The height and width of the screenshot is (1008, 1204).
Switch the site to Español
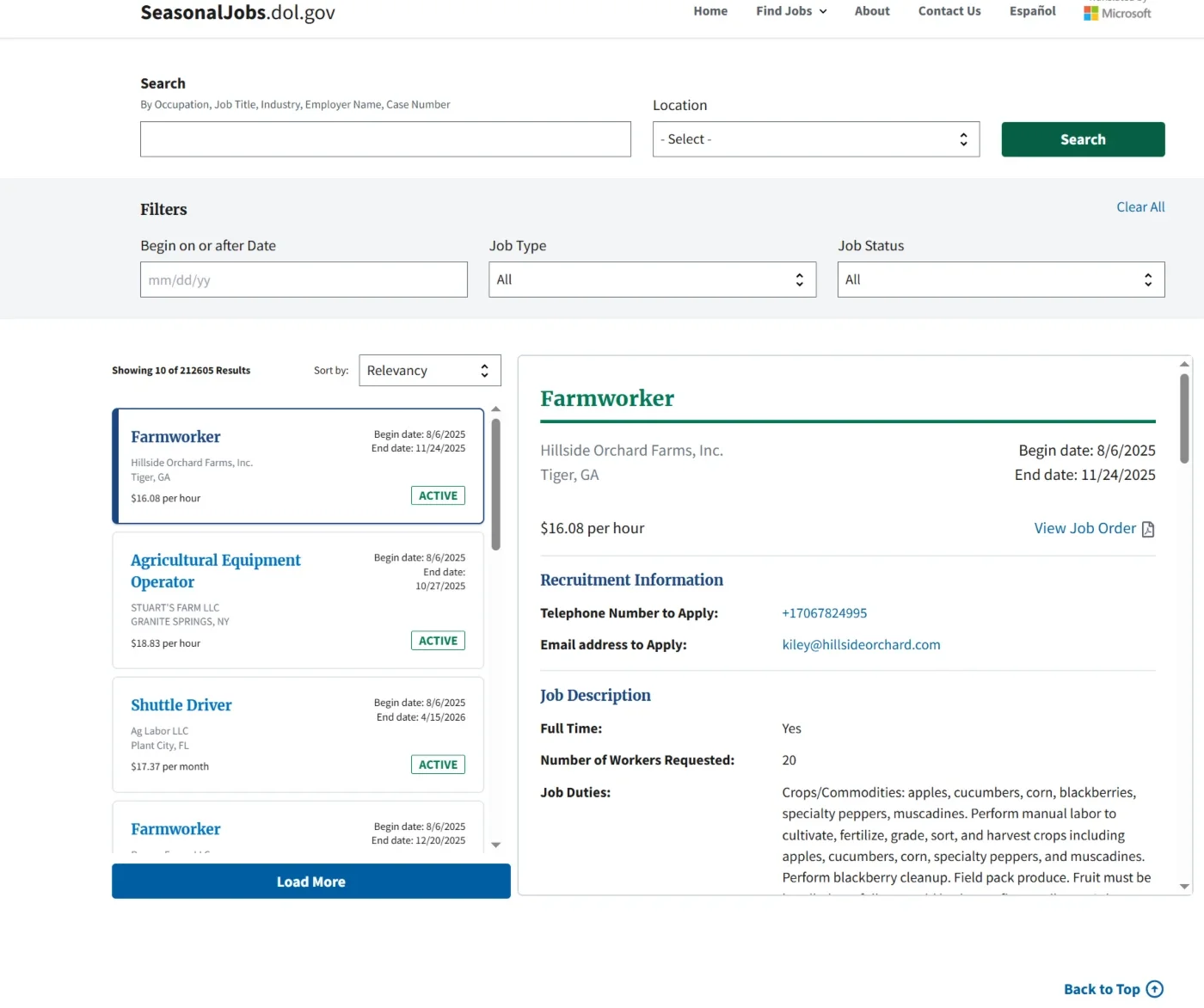pyautogui.click(x=1032, y=11)
